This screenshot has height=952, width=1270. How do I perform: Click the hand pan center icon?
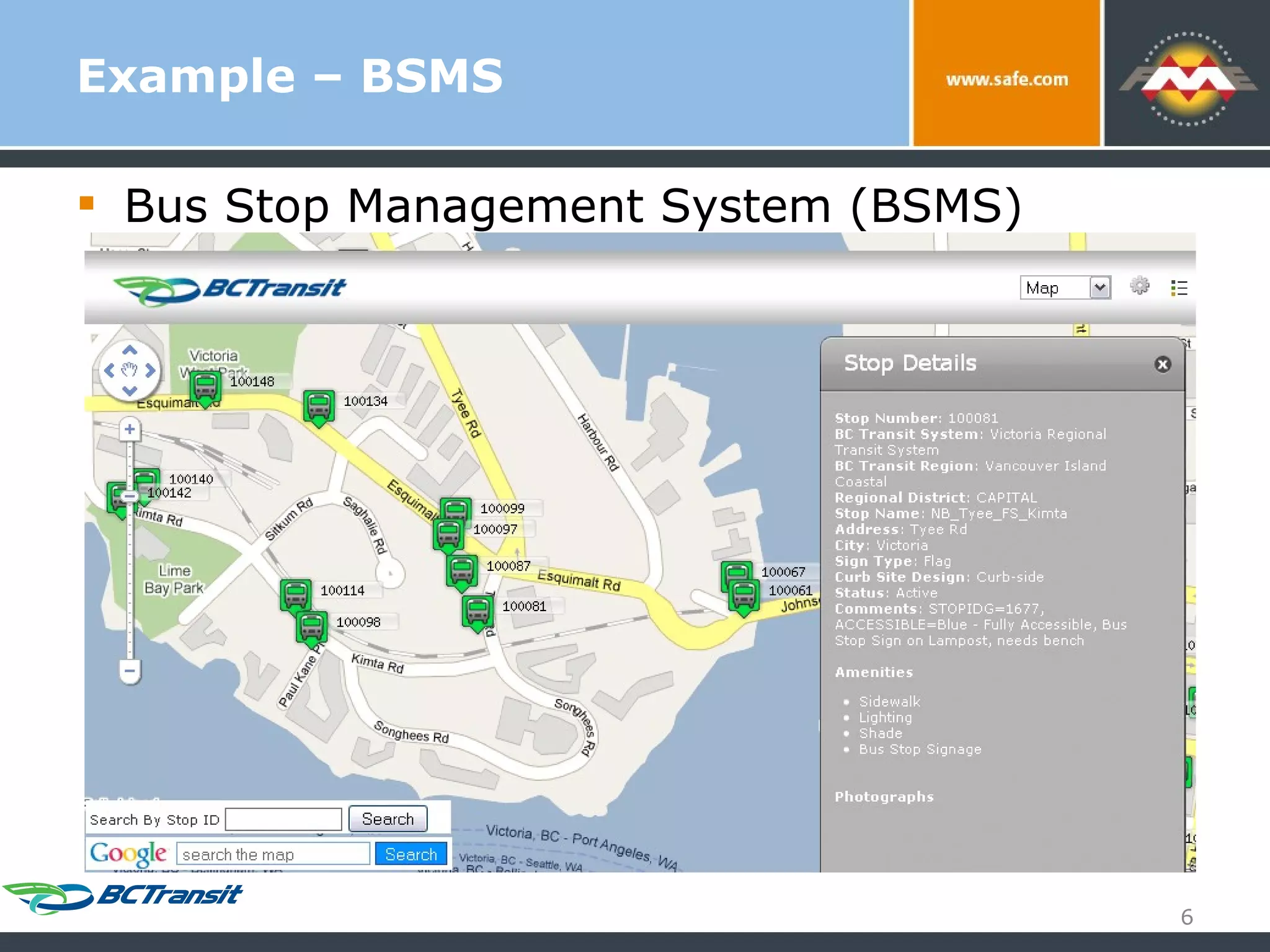click(129, 371)
